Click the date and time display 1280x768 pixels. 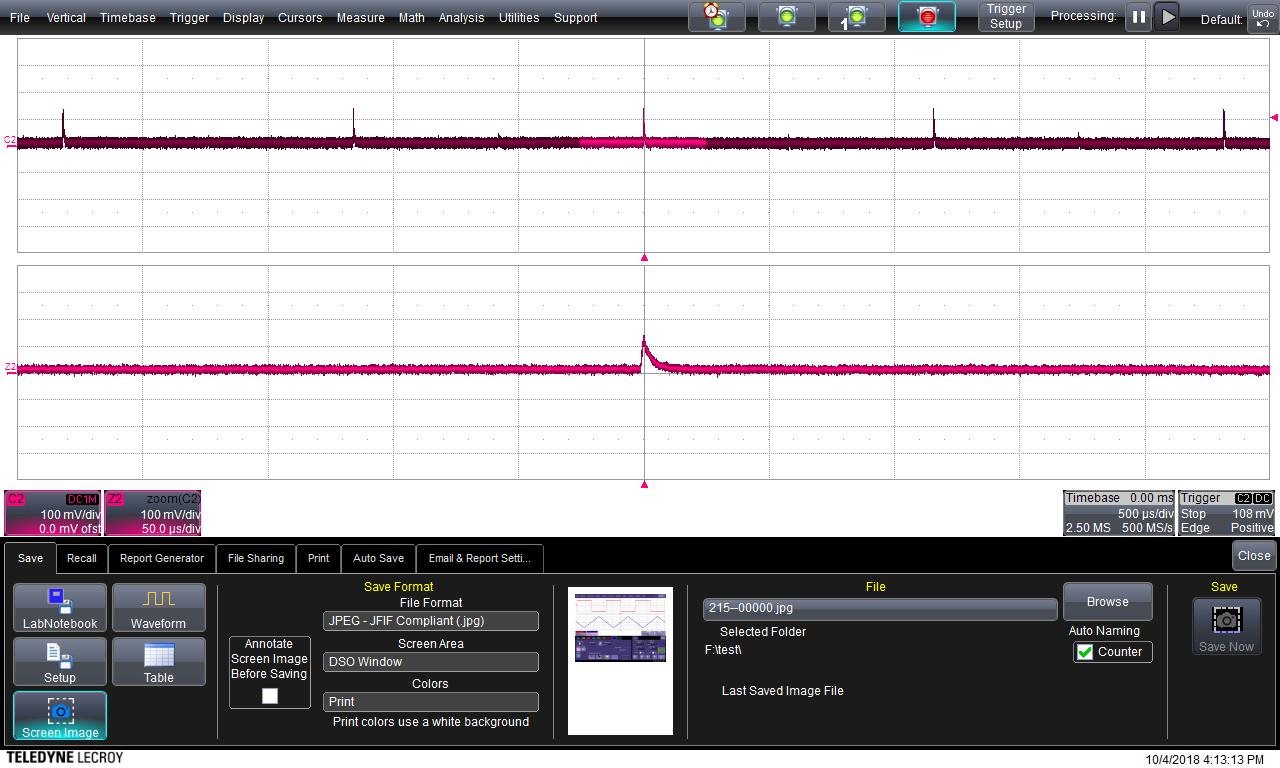(x=1204, y=759)
